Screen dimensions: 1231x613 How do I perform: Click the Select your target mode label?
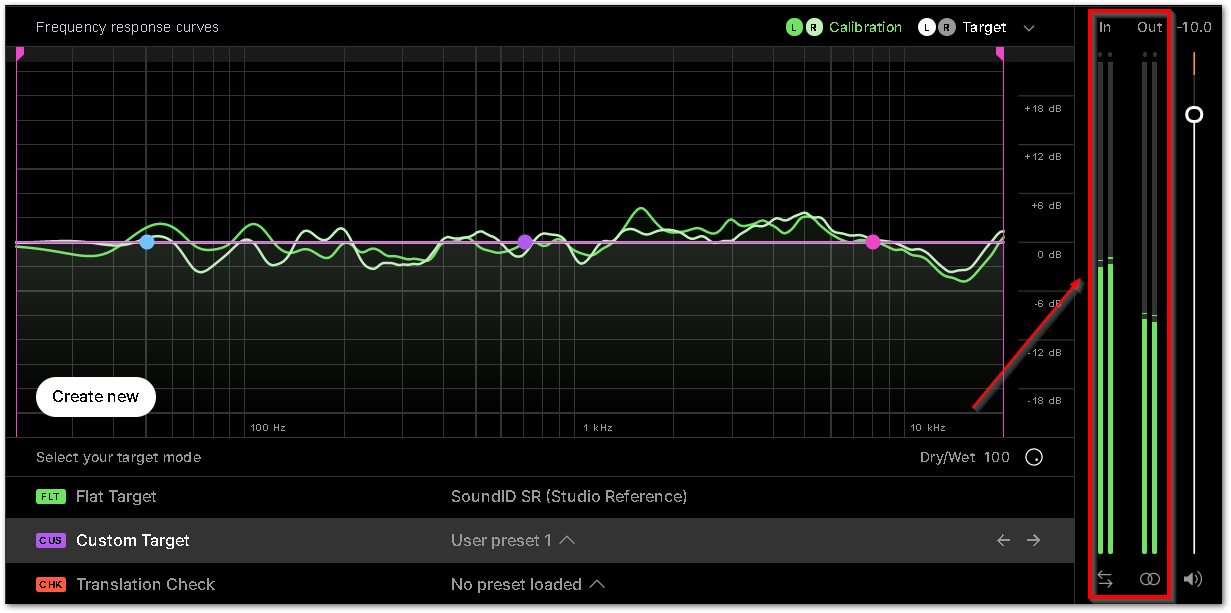point(119,458)
